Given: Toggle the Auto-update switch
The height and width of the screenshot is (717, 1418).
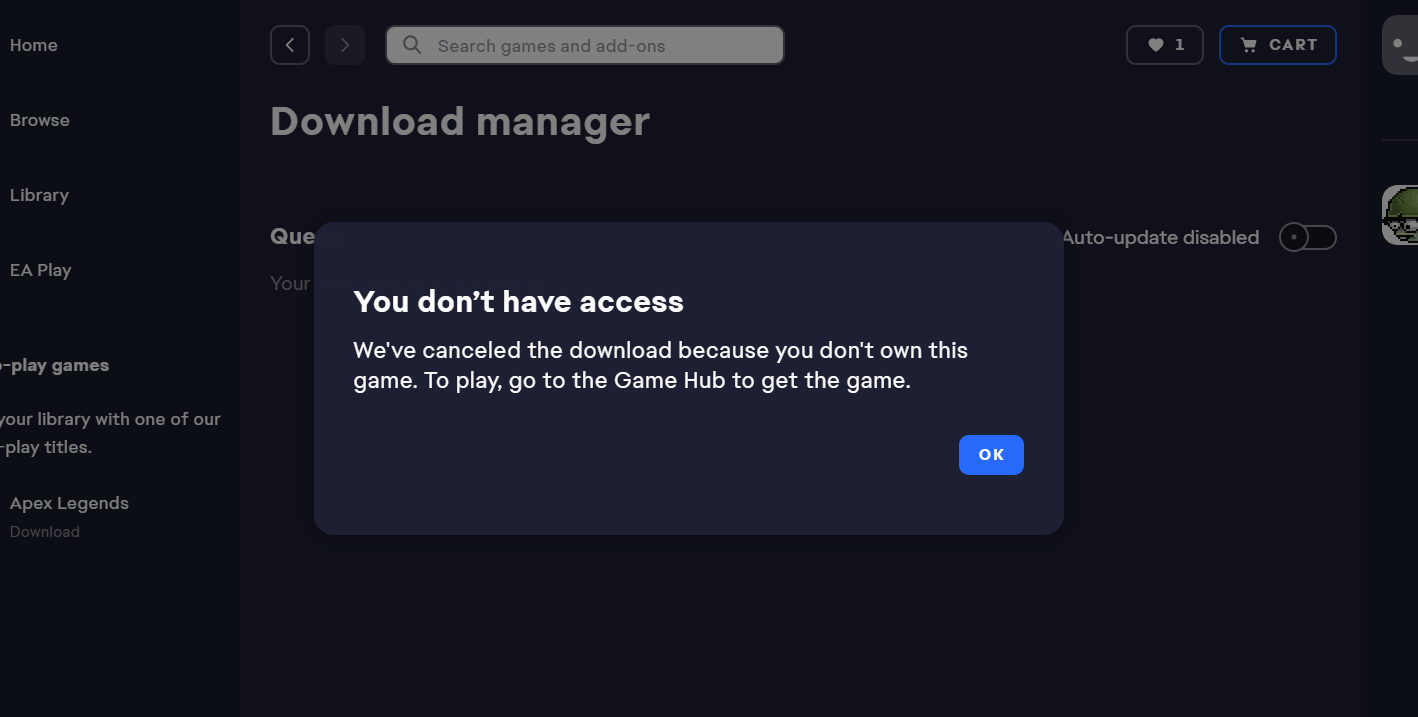Looking at the screenshot, I should pos(1307,238).
